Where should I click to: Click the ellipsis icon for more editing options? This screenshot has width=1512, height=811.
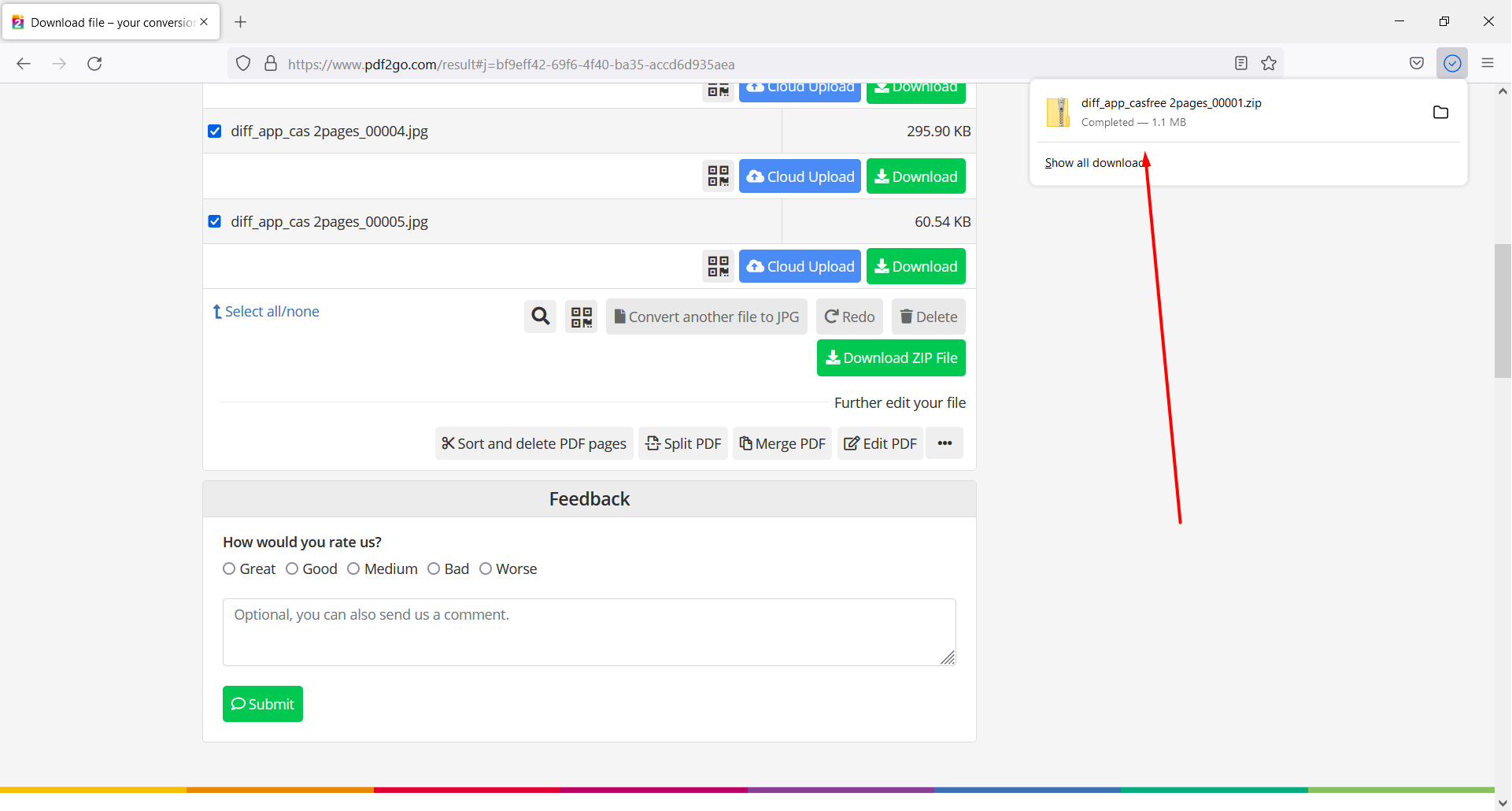(x=944, y=443)
